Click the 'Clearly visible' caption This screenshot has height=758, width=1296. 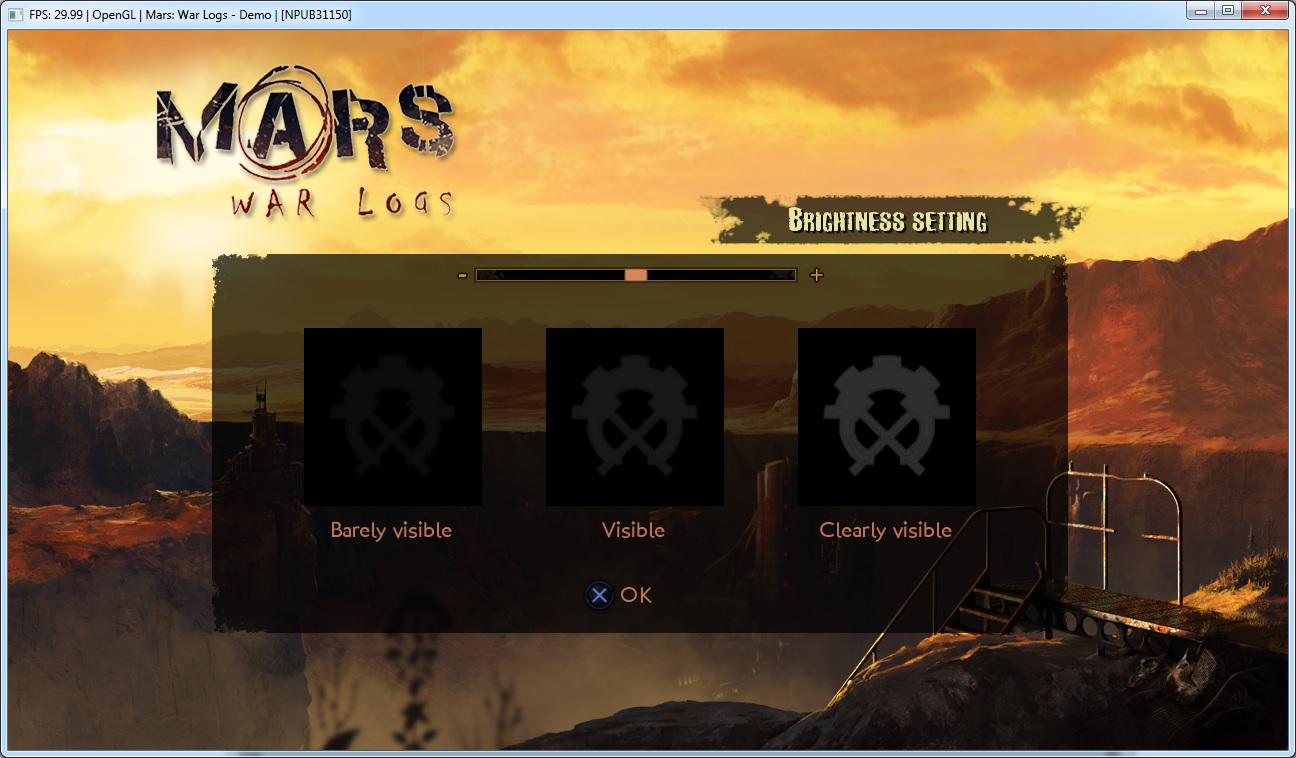886,531
